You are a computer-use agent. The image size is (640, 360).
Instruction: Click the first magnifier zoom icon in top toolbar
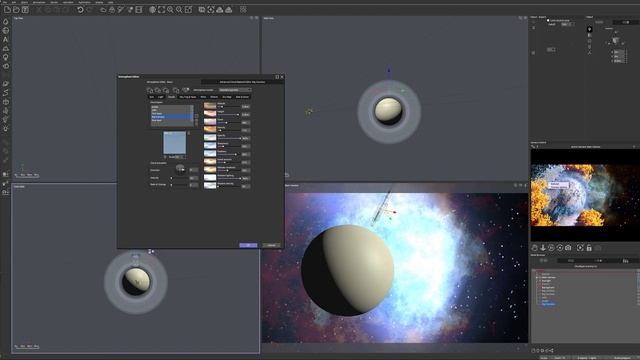tap(170, 9)
